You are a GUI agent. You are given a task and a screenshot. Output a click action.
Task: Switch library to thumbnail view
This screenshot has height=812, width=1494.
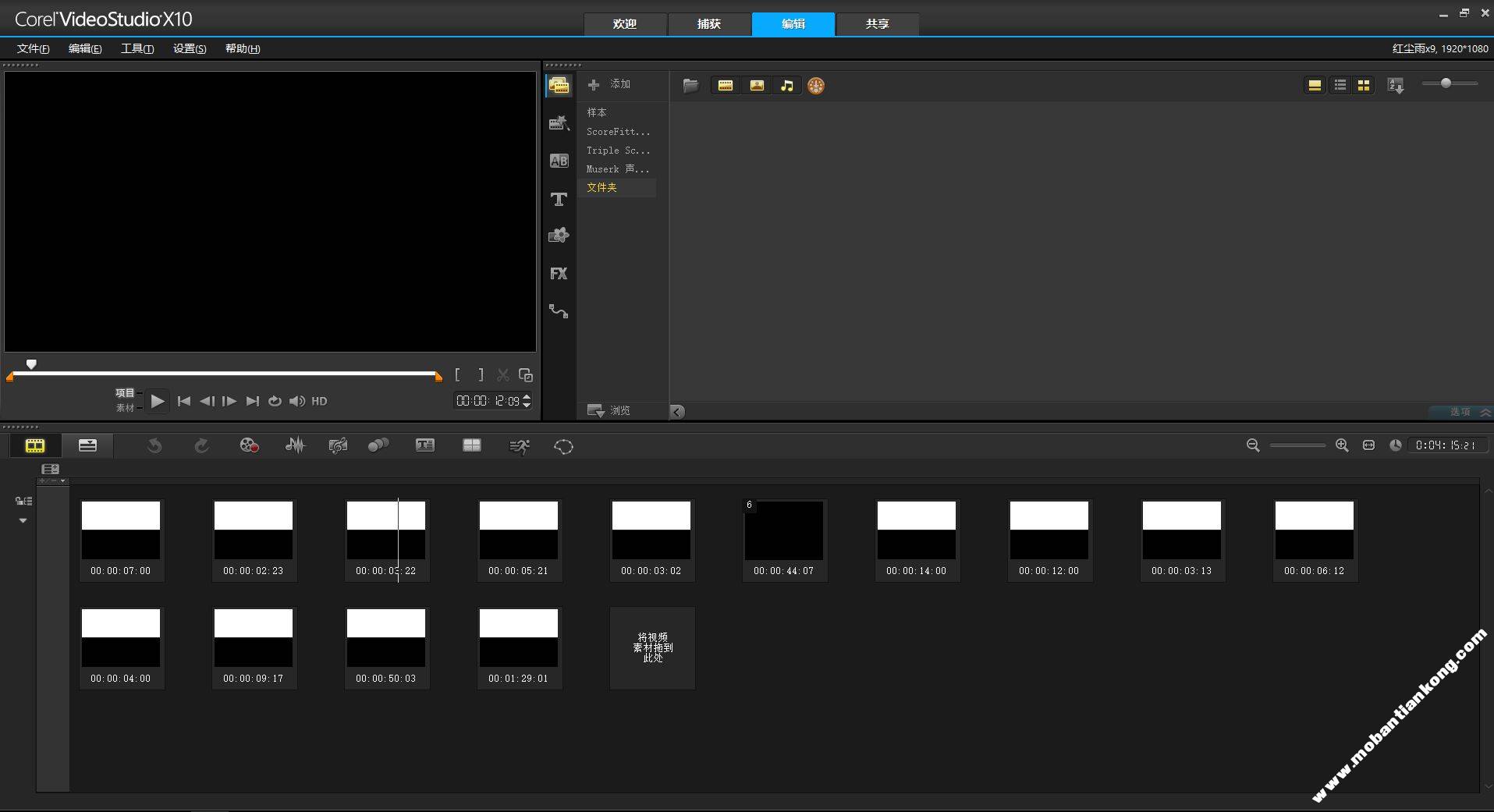(1364, 85)
